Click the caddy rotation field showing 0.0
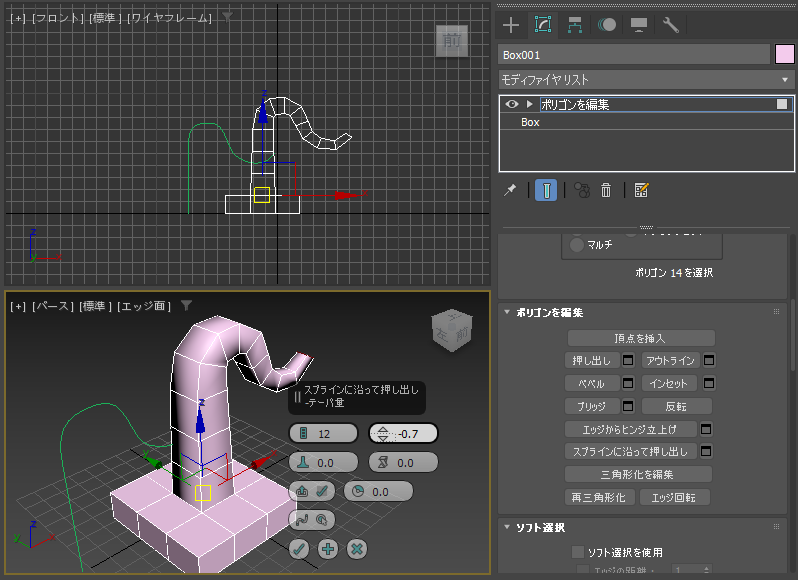The width and height of the screenshot is (798, 580). 379,491
